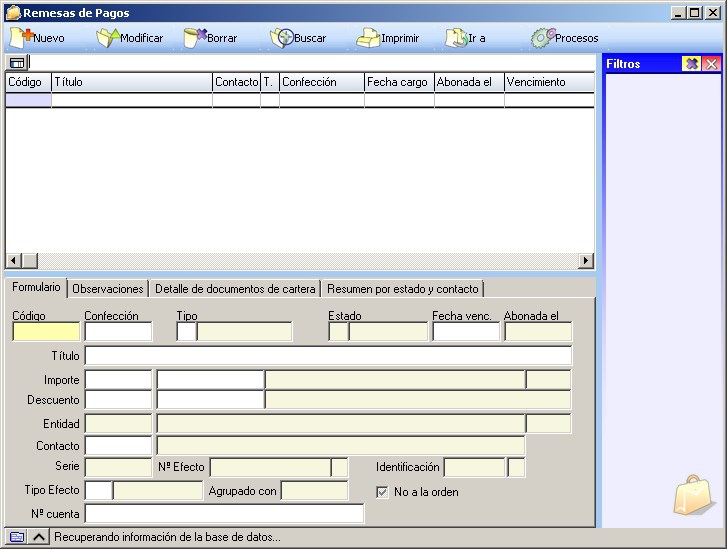Minimize the Remesas de Pagos window
This screenshot has height=549, width=727.
click(x=678, y=13)
